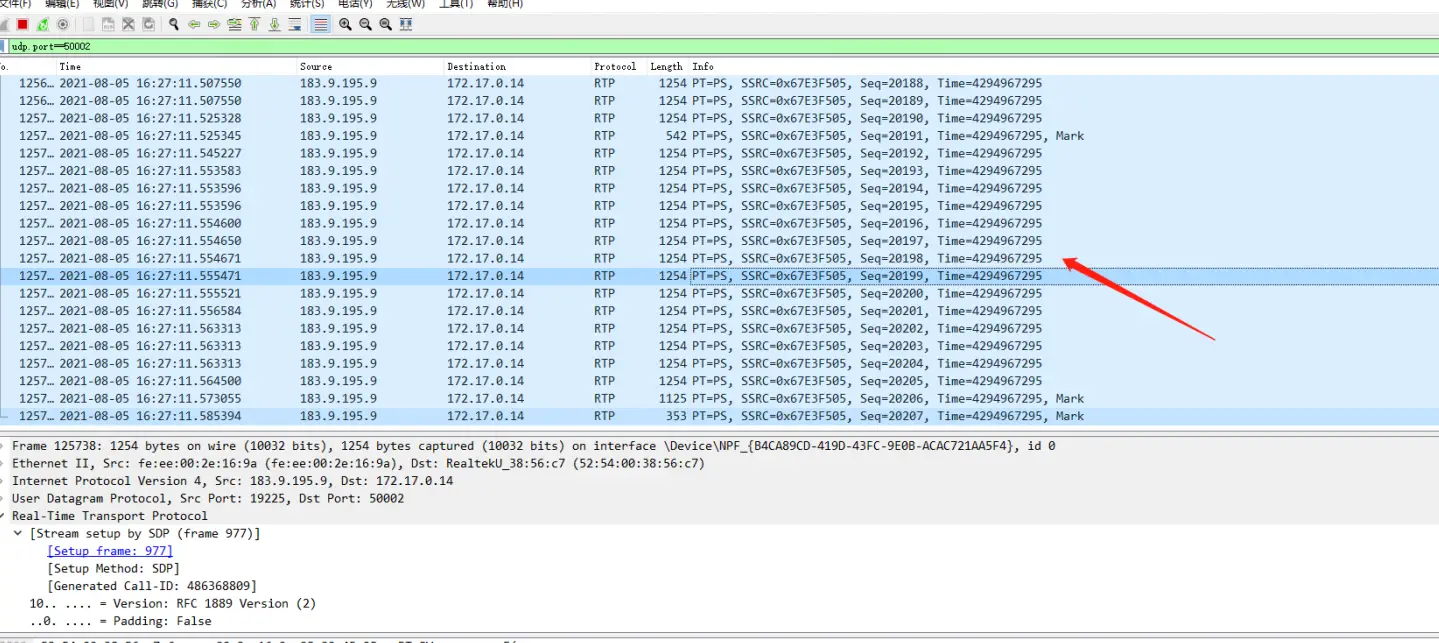Viewport: 1439px width, 643px height.
Task: Follow the Setup frame: 977 link
Action: pyautogui.click(x=110, y=551)
